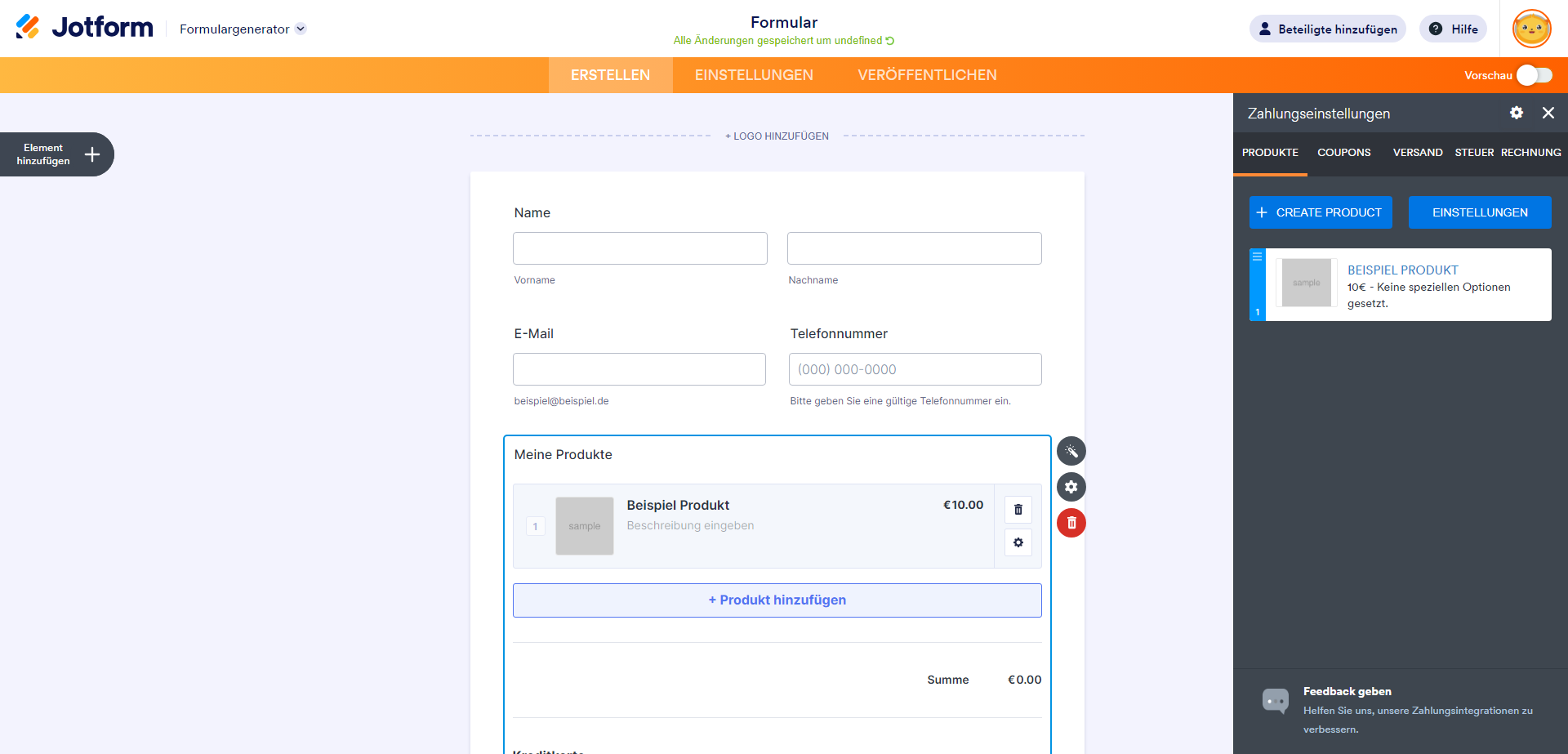Switch to the COUPONS tab

tap(1343, 153)
